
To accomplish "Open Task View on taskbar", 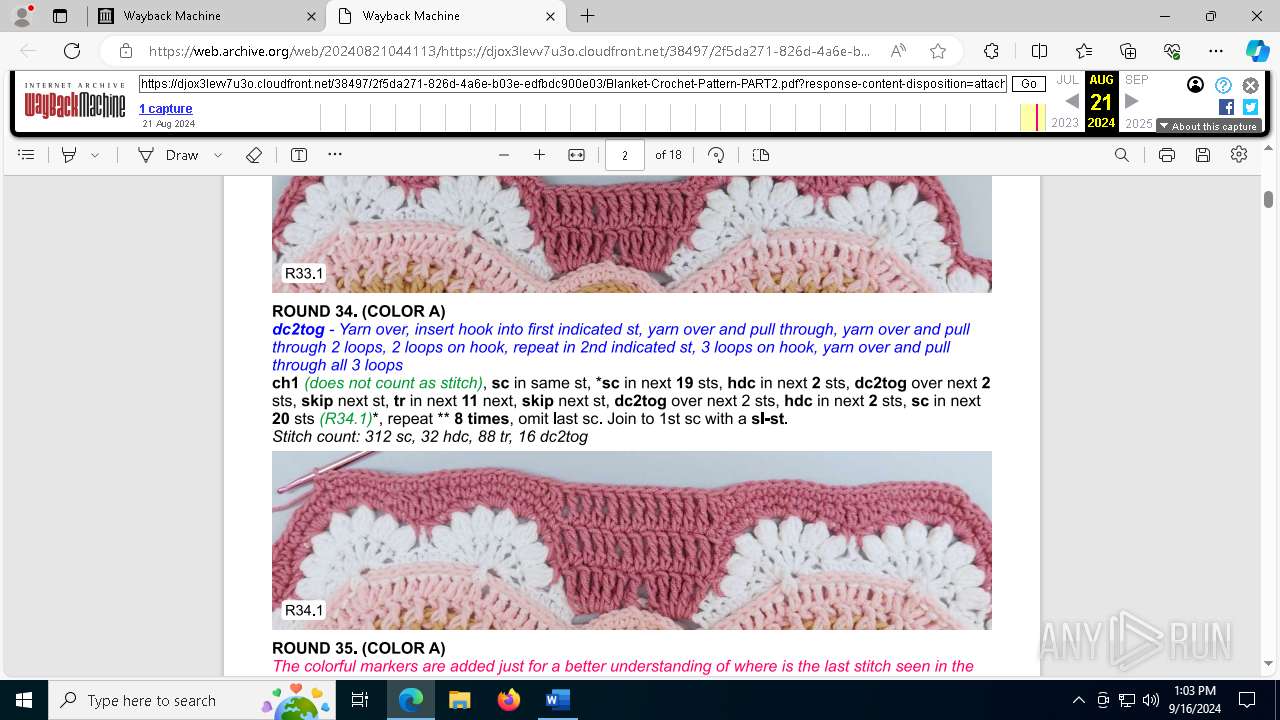I will [x=360, y=700].
